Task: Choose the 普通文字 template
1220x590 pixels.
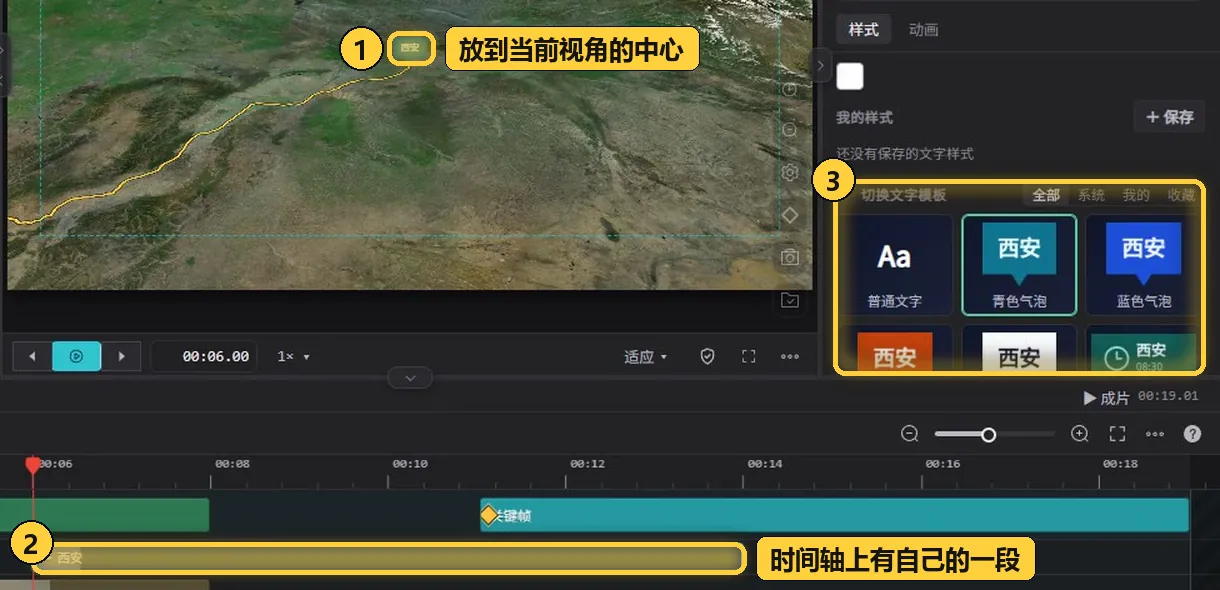Action: (x=894, y=265)
